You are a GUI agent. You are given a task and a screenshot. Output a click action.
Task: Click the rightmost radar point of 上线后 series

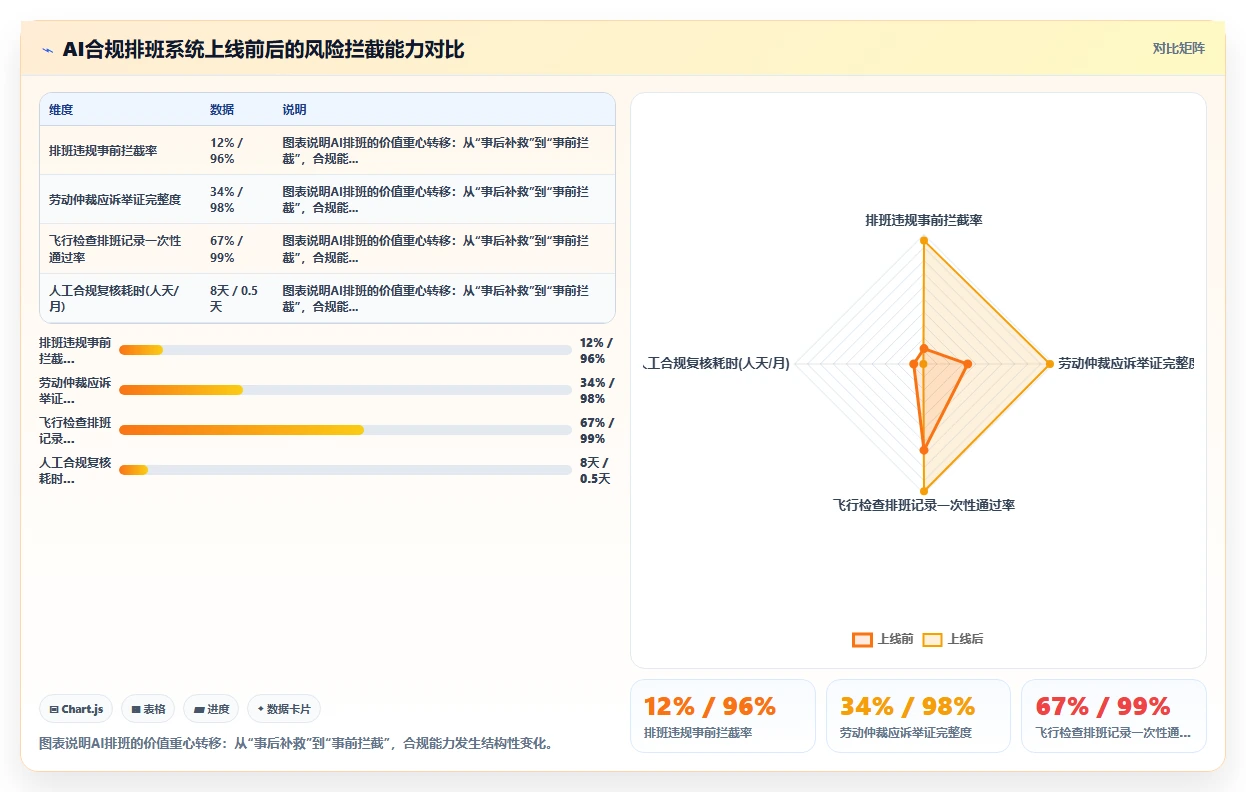(x=1049, y=363)
